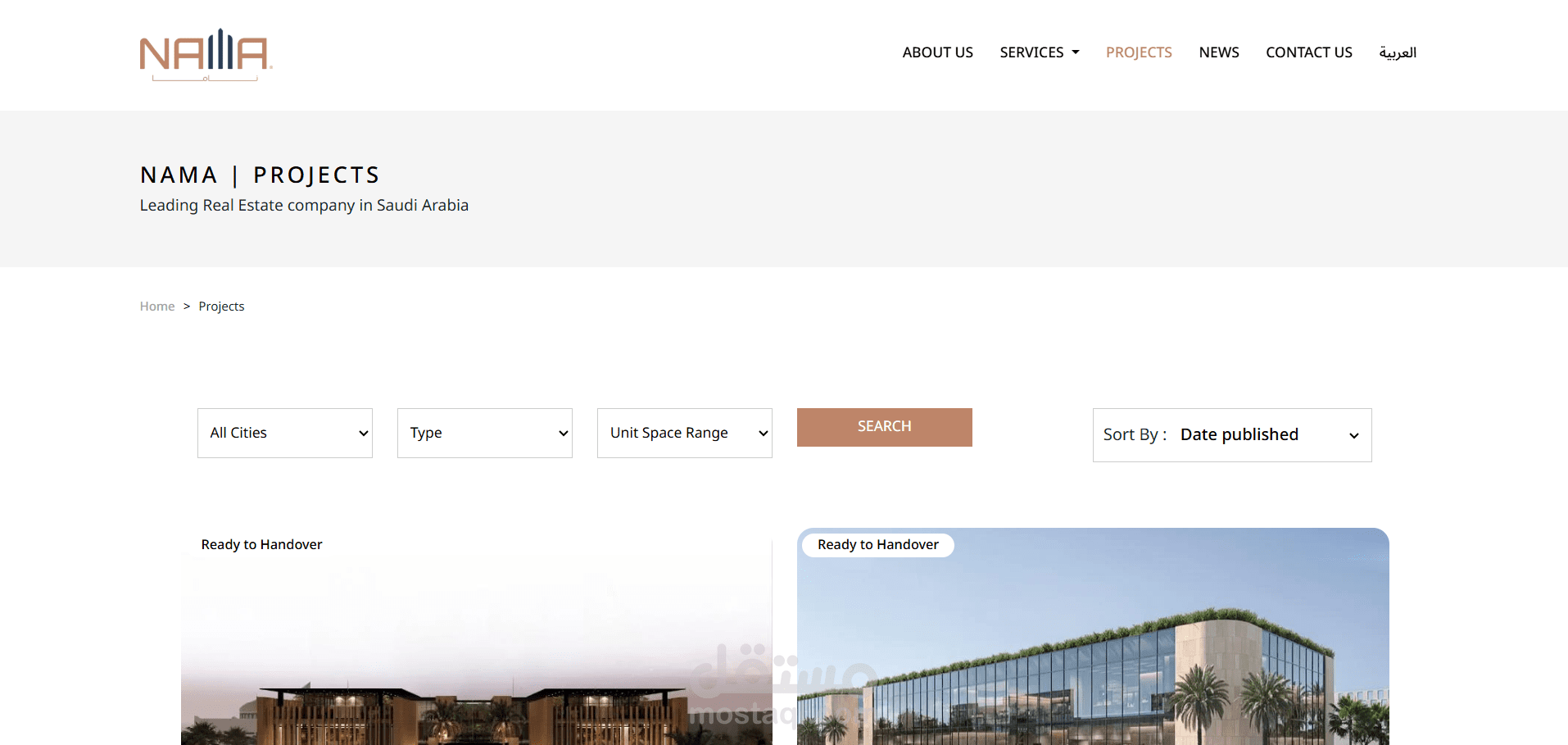Open the NEWS page
The width and height of the screenshot is (1568, 745).
(1219, 52)
